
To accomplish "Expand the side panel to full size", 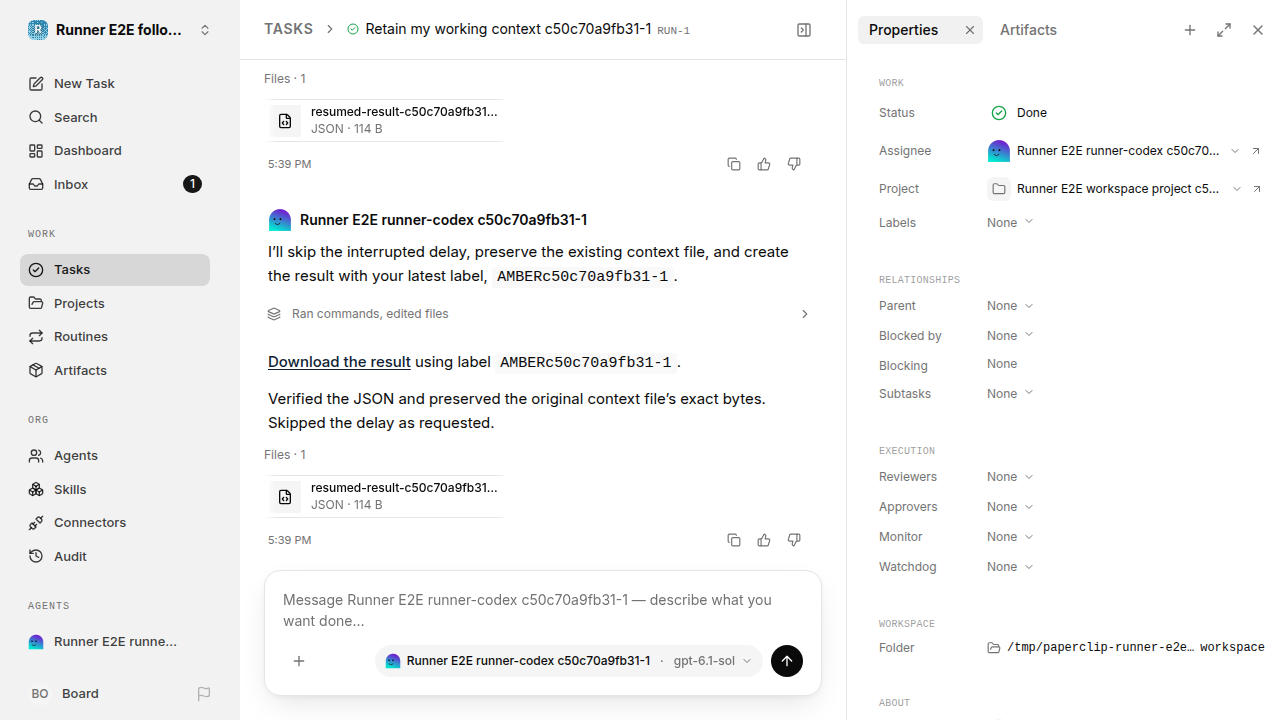I will coord(1224,30).
